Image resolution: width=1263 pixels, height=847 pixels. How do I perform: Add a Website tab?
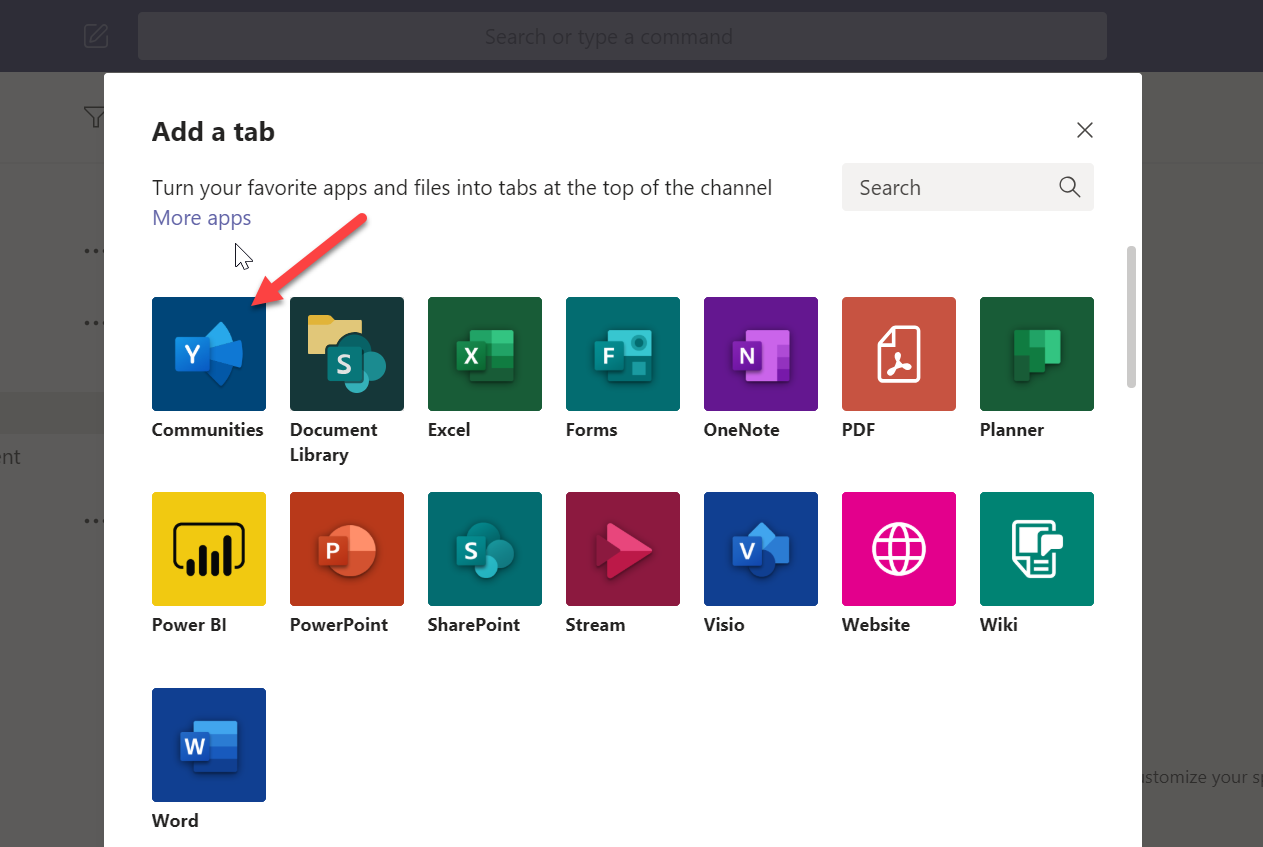click(898, 549)
